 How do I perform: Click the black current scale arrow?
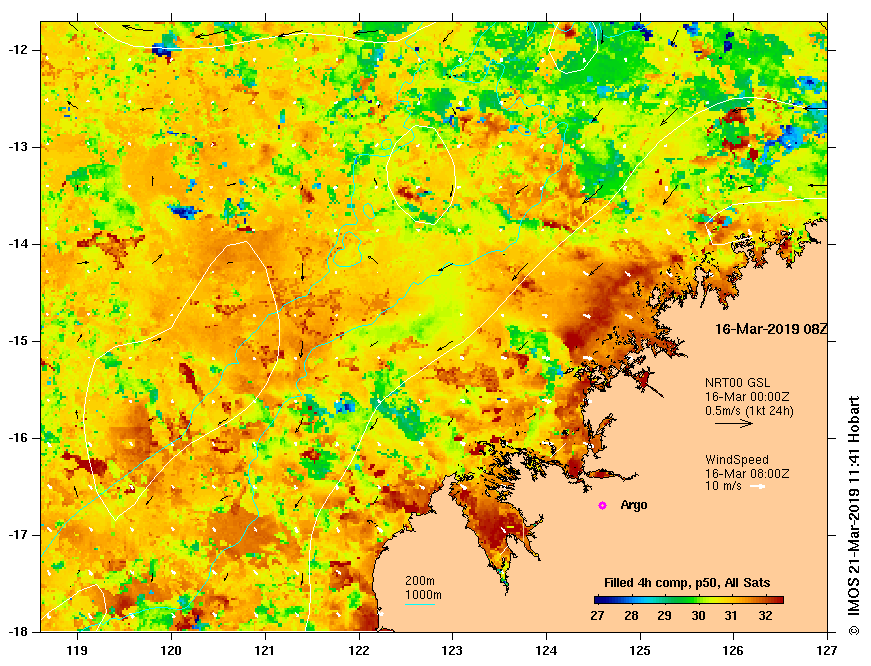(734, 424)
